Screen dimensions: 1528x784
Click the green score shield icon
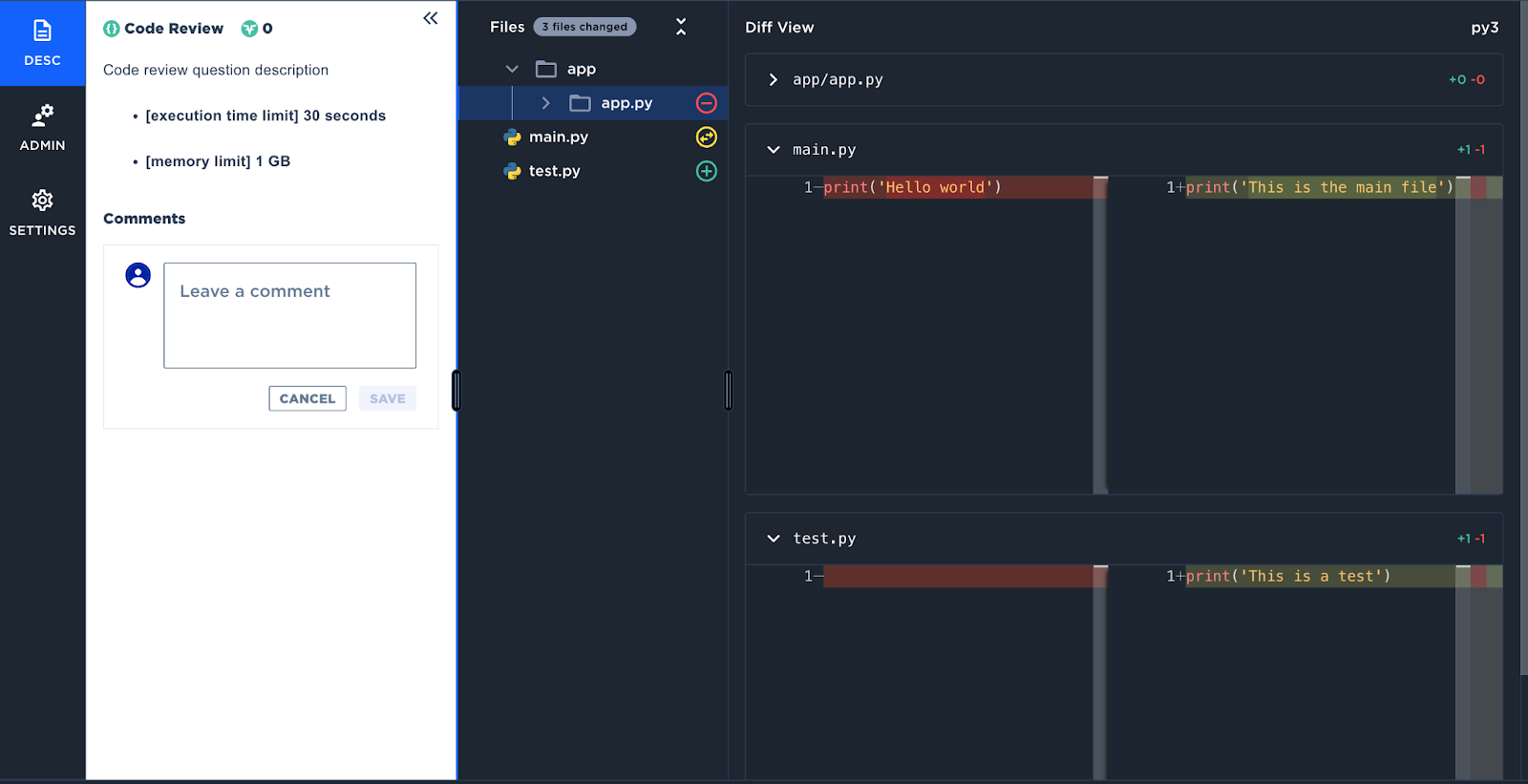click(249, 29)
